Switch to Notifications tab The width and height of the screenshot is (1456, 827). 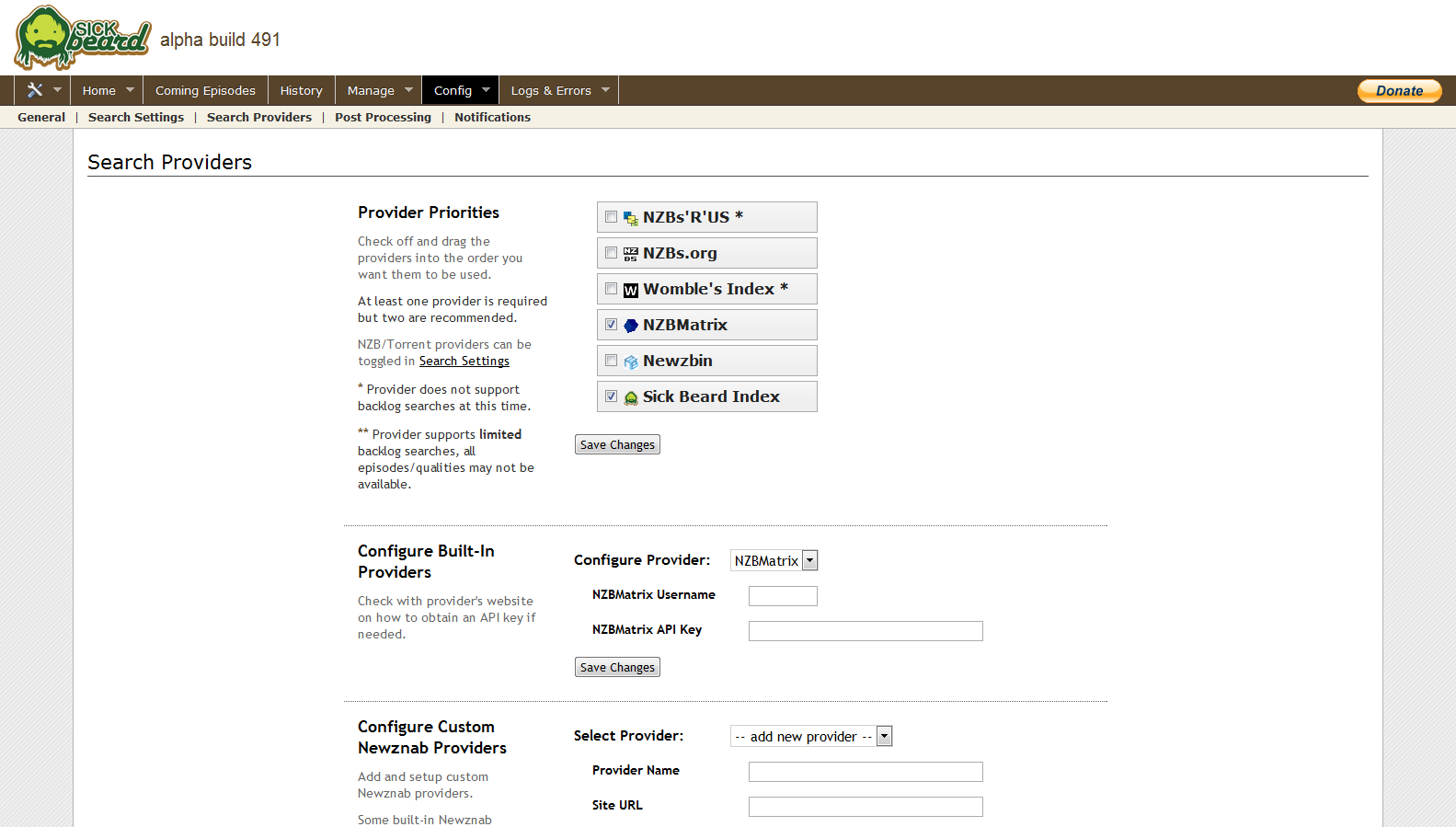(492, 117)
